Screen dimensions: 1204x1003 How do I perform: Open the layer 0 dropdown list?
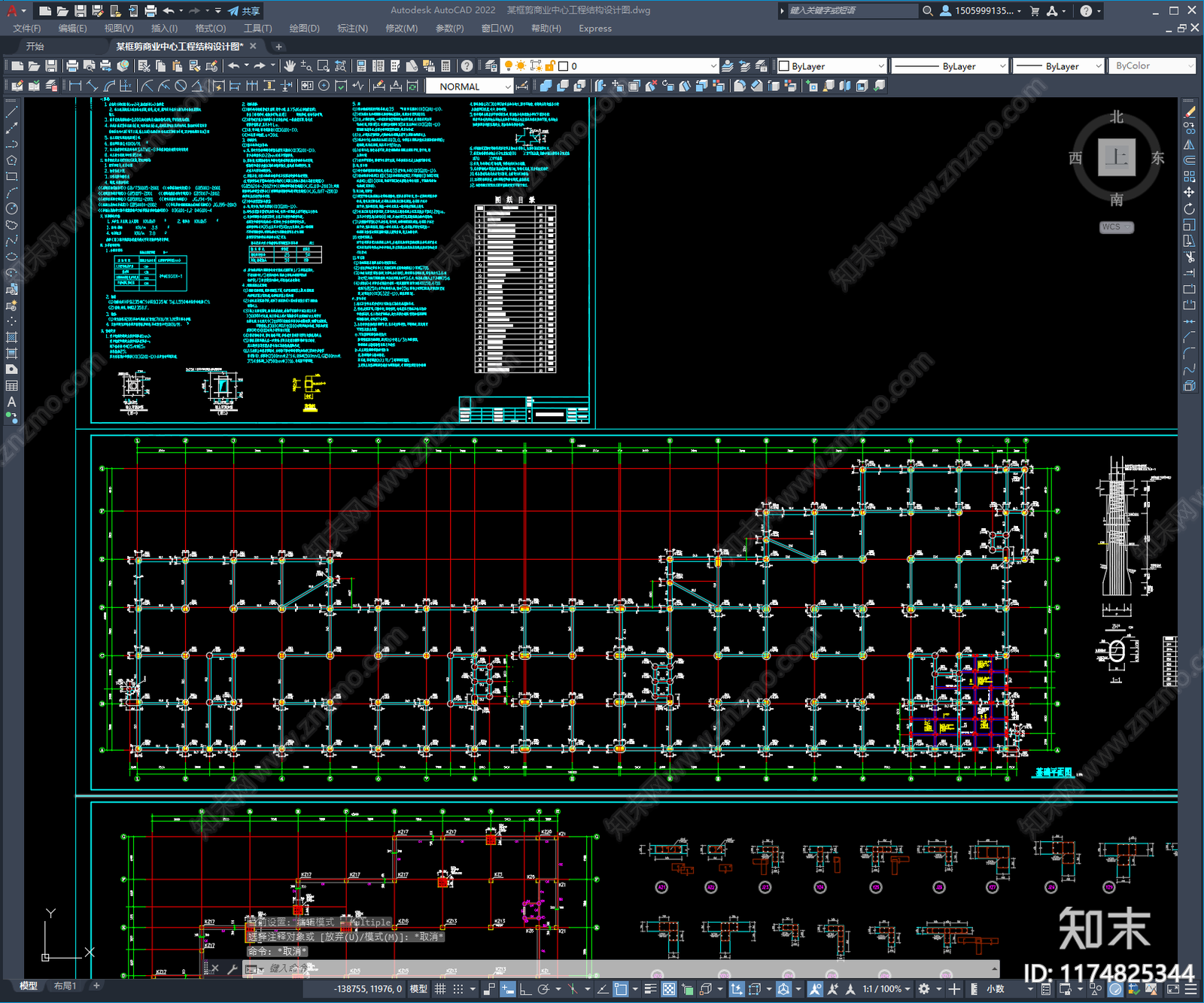click(713, 66)
